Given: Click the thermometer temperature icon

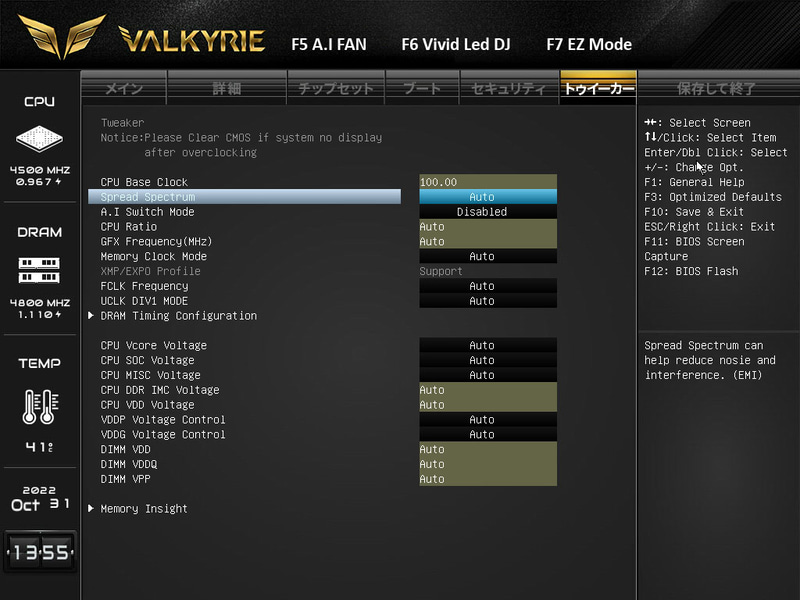Looking at the screenshot, I should click(x=40, y=407).
